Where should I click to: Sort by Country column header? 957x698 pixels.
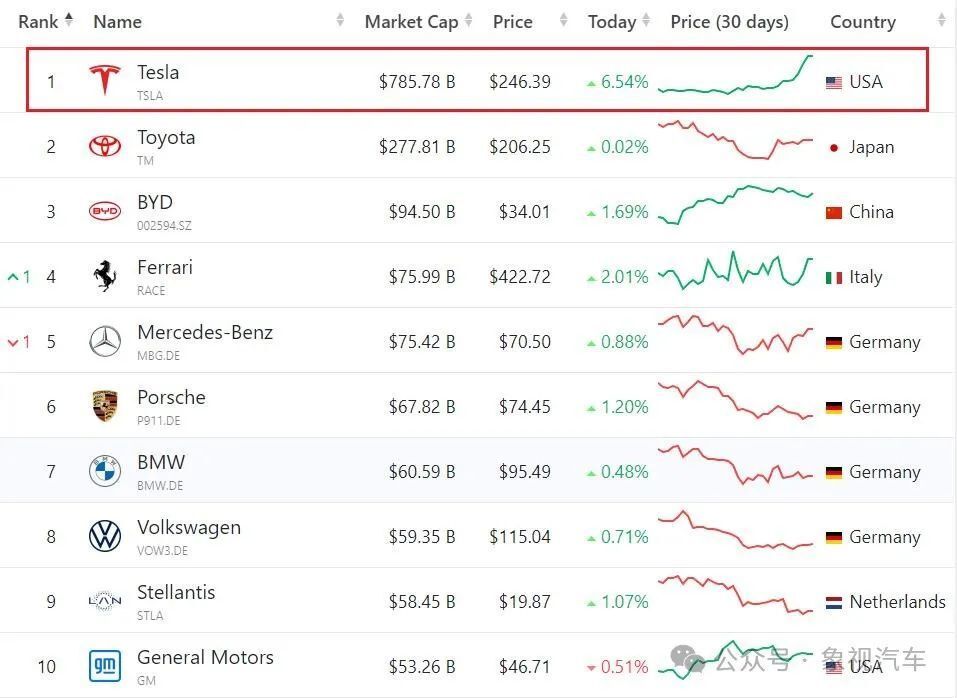coord(862,21)
